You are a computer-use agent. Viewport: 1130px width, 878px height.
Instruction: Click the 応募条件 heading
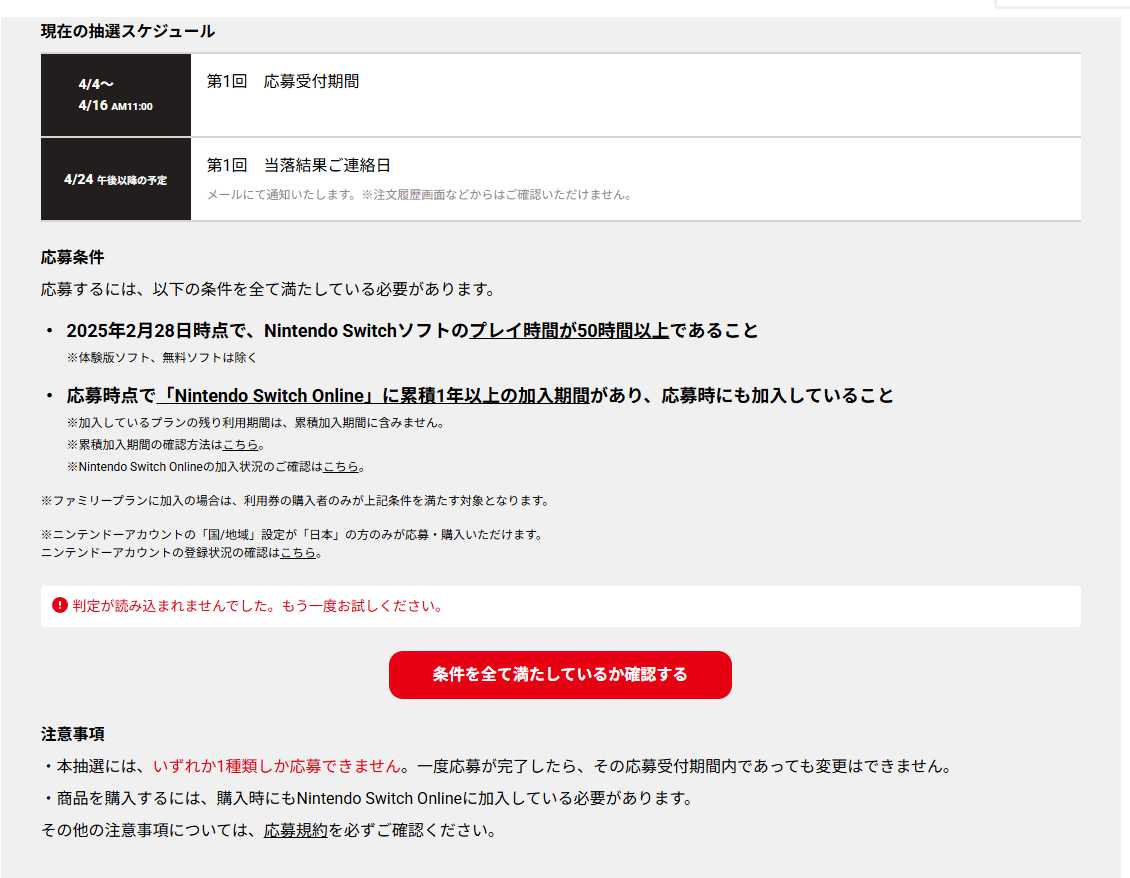coord(72,257)
